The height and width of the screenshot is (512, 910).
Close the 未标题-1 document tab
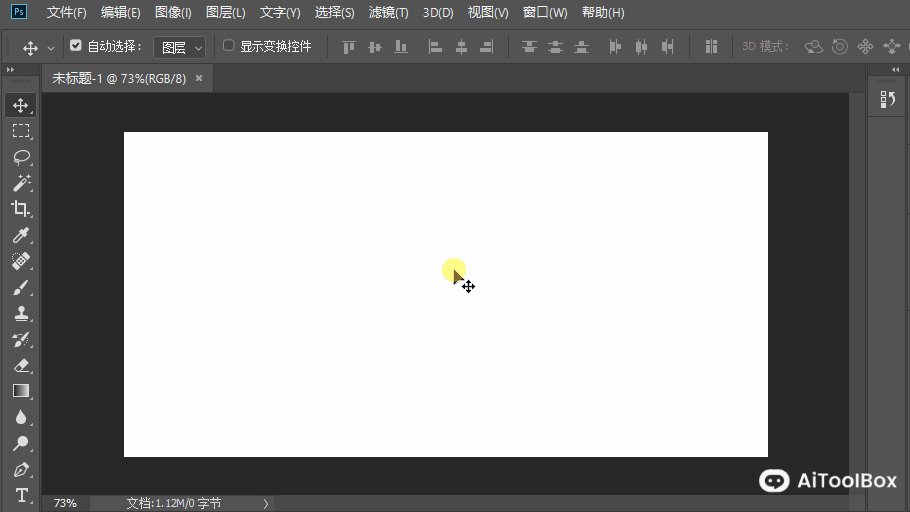coord(199,78)
